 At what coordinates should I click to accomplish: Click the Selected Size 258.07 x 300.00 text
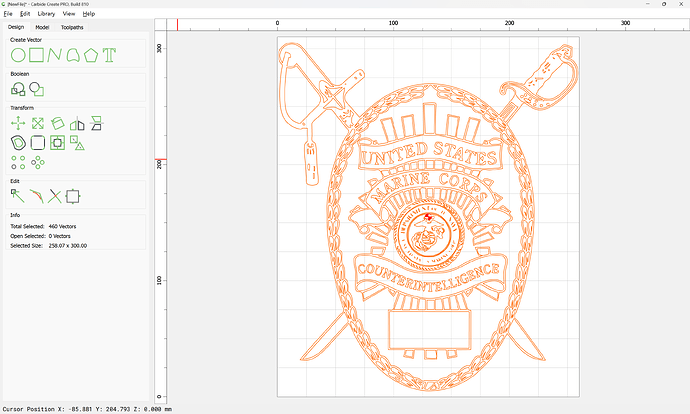[48, 246]
